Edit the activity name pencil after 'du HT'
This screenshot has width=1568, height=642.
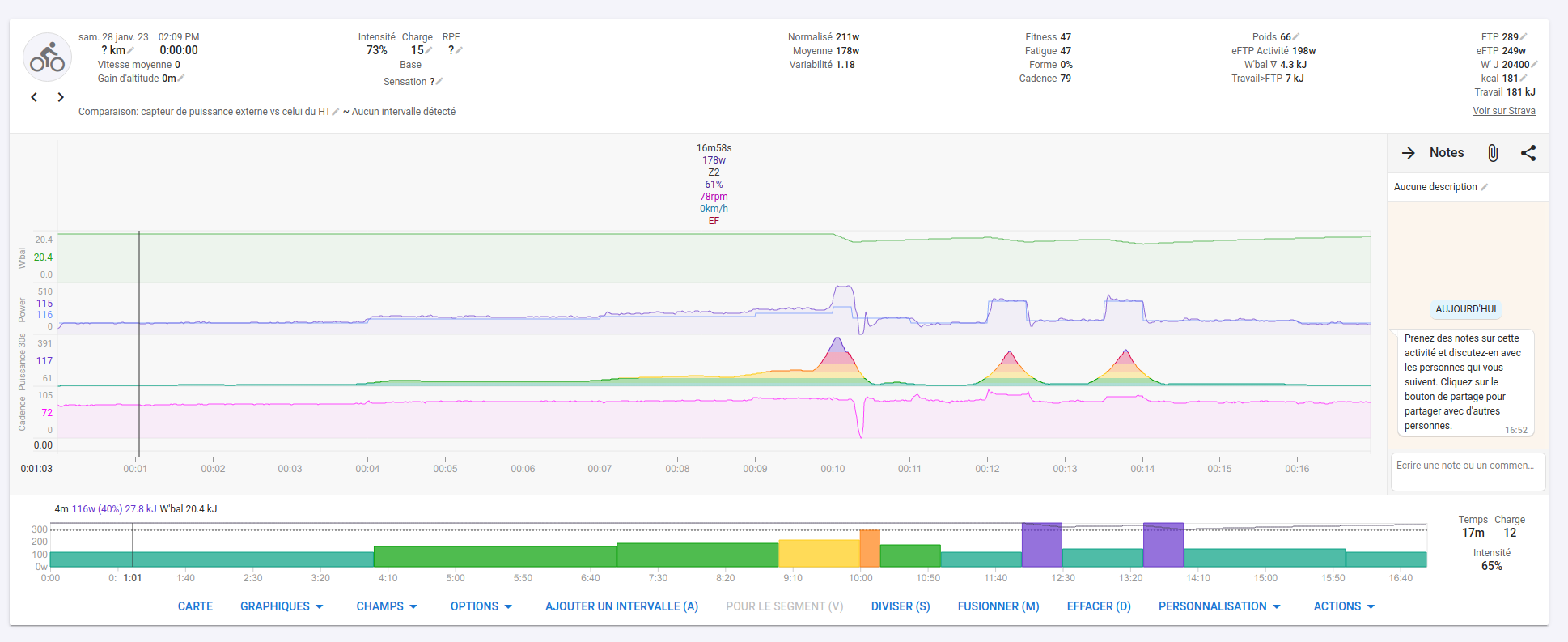(336, 112)
